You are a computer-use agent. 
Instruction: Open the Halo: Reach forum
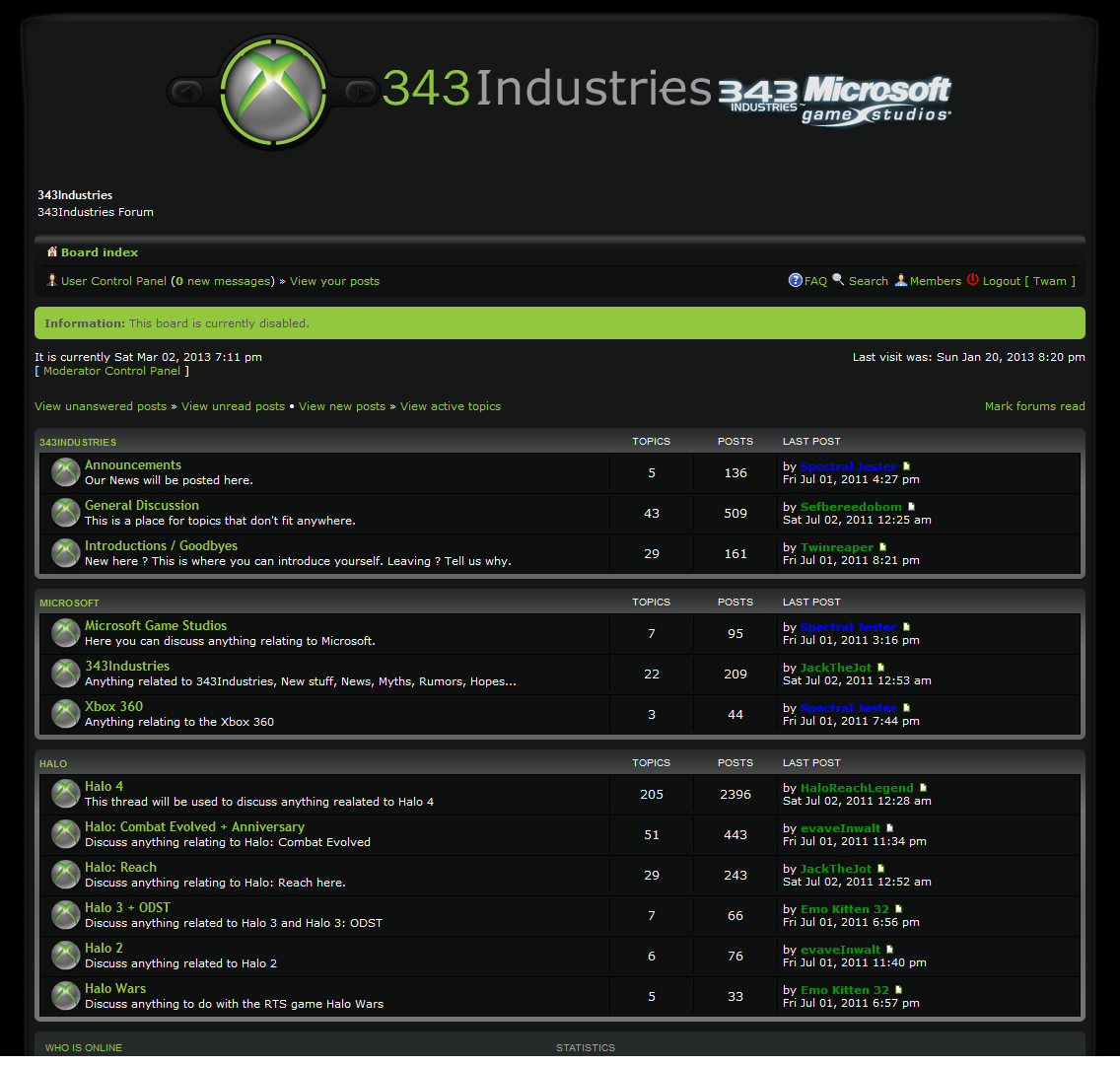(120, 867)
